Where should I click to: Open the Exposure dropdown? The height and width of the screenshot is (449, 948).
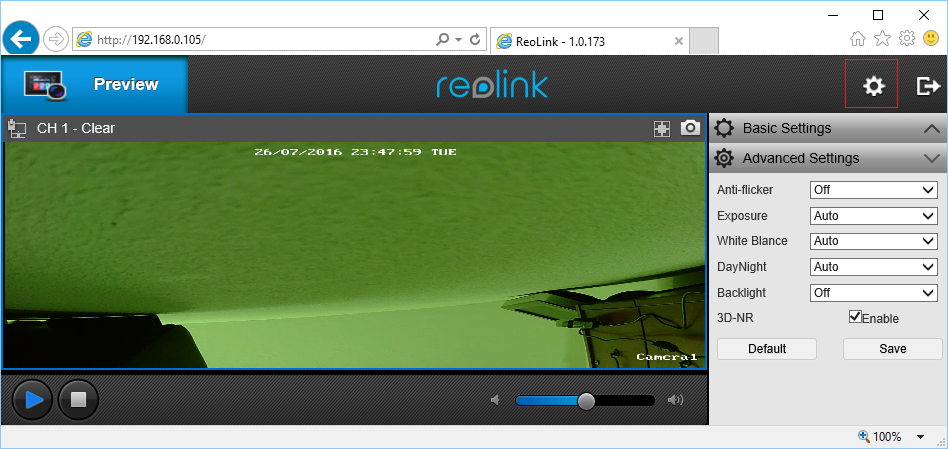coord(873,215)
